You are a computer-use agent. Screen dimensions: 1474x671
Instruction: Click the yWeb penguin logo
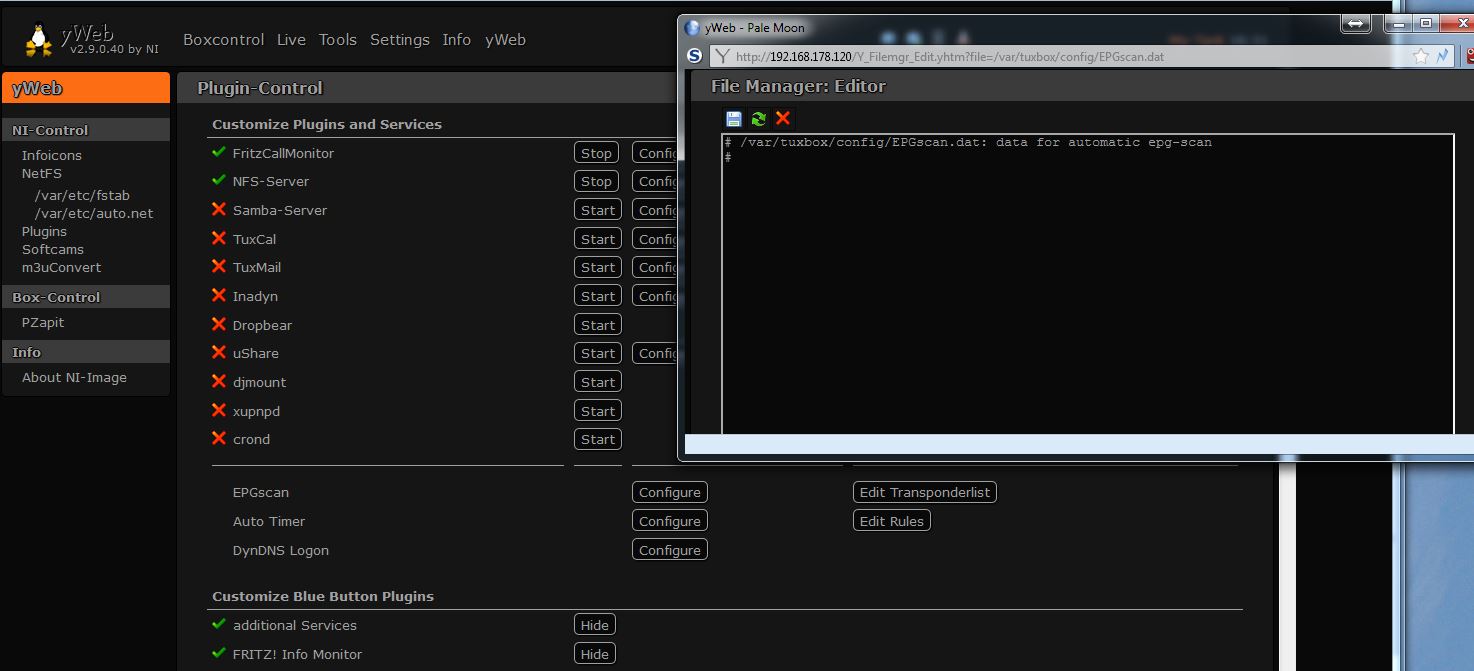39,40
